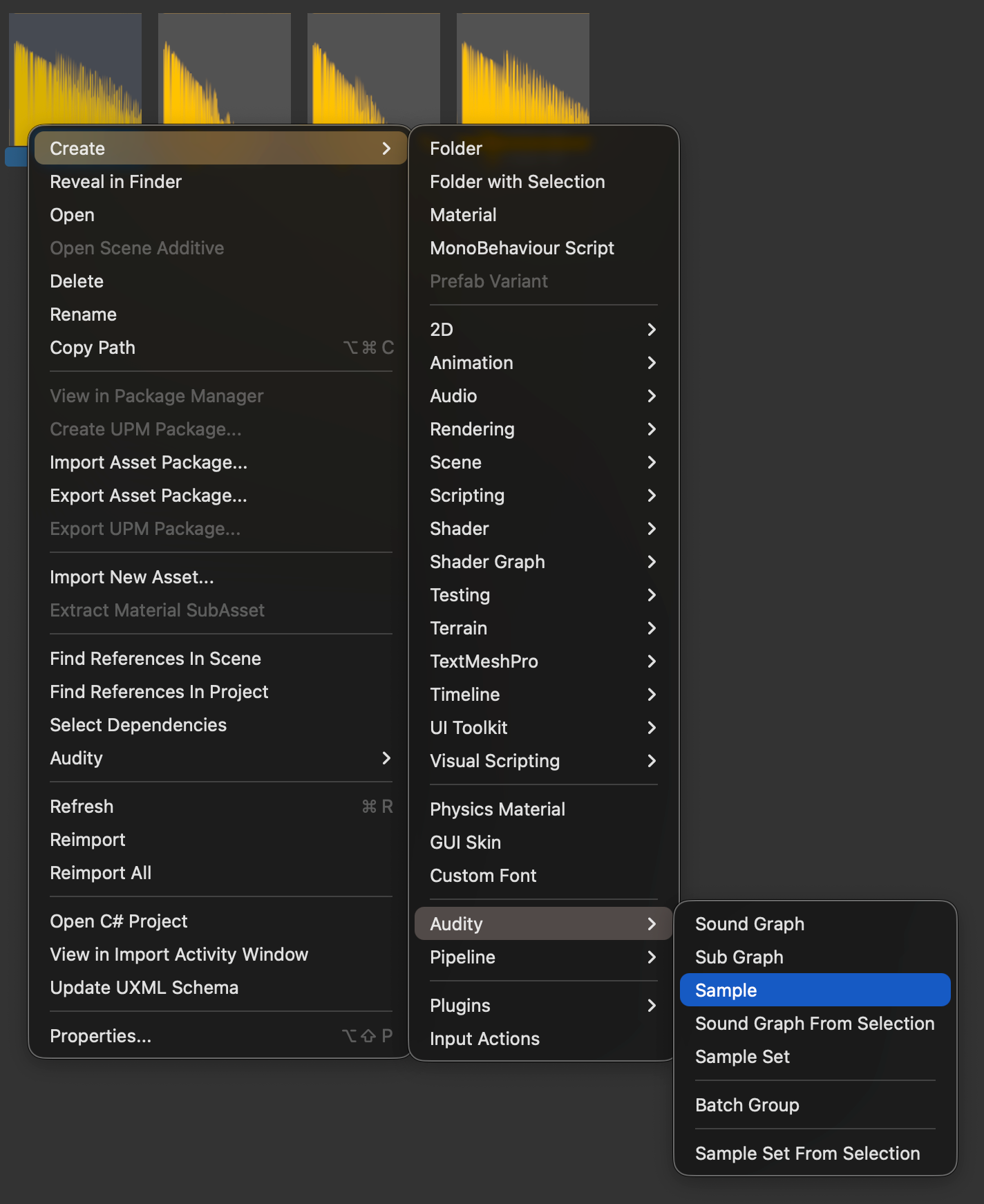Create a Sub Graph asset
This screenshot has width=984, height=1204.
click(x=815, y=957)
